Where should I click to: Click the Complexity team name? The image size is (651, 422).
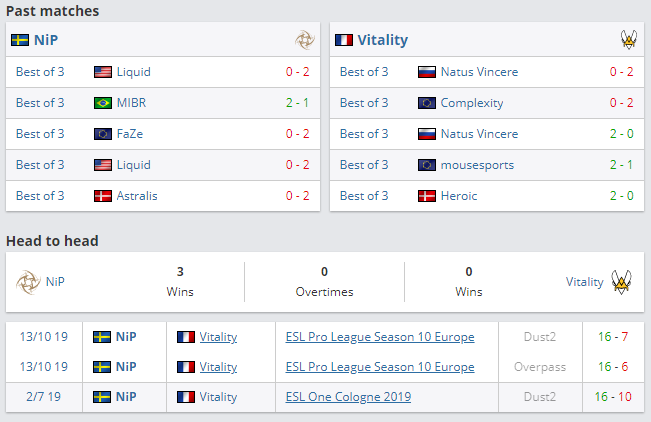pos(472,103)
